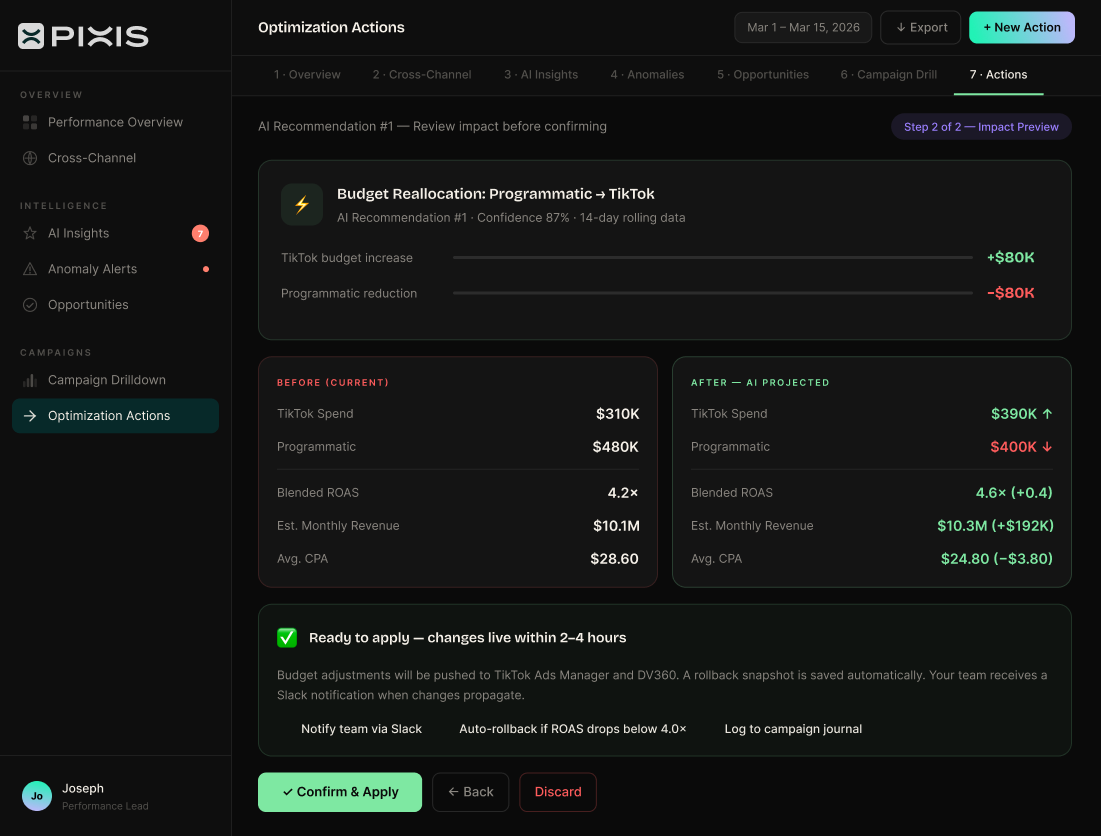This screenshot has width=1101, height=836.
Task: Open Opportunities via its checkmark circle icon
Action: click(30, 305)
